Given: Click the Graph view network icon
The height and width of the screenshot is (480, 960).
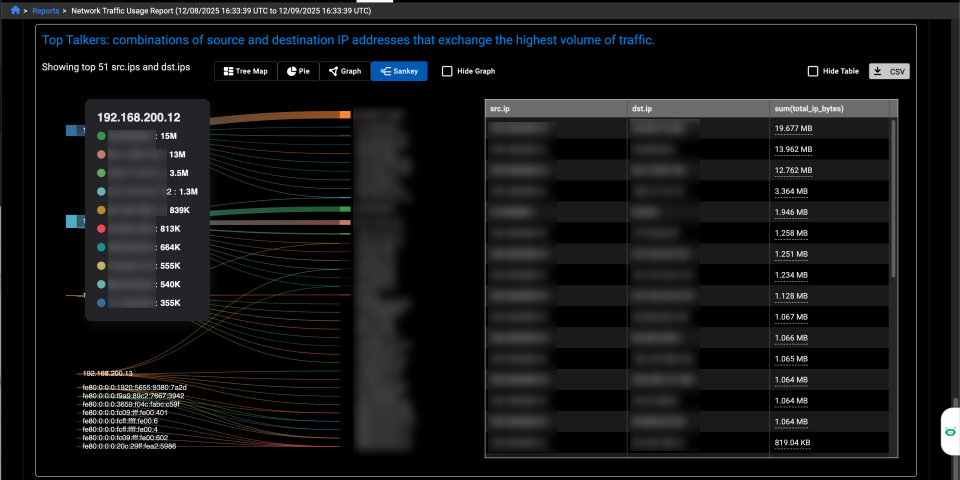Looking at the screenshot, I should click(x=334, y=71).
